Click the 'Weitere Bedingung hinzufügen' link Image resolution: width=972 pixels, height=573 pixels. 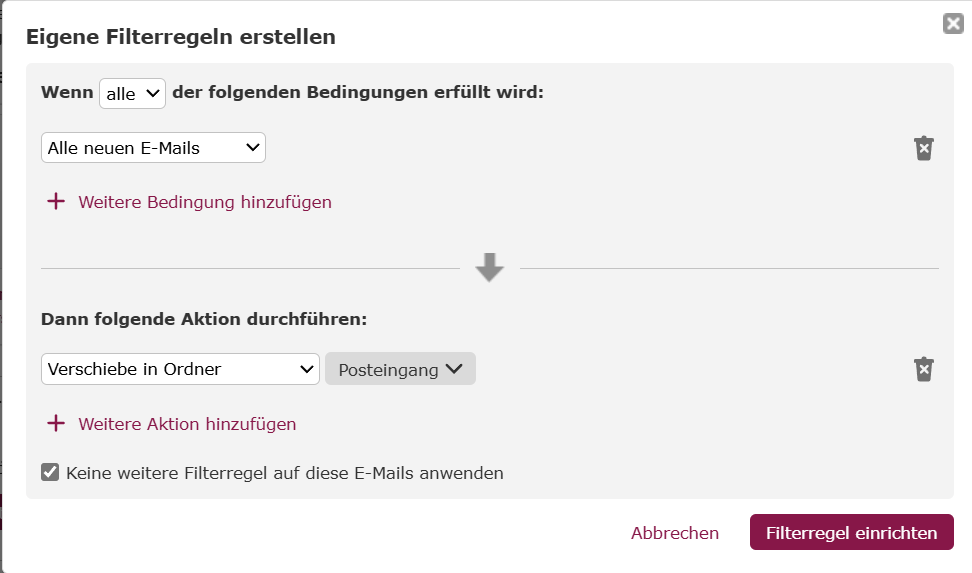tap(205, 202)
